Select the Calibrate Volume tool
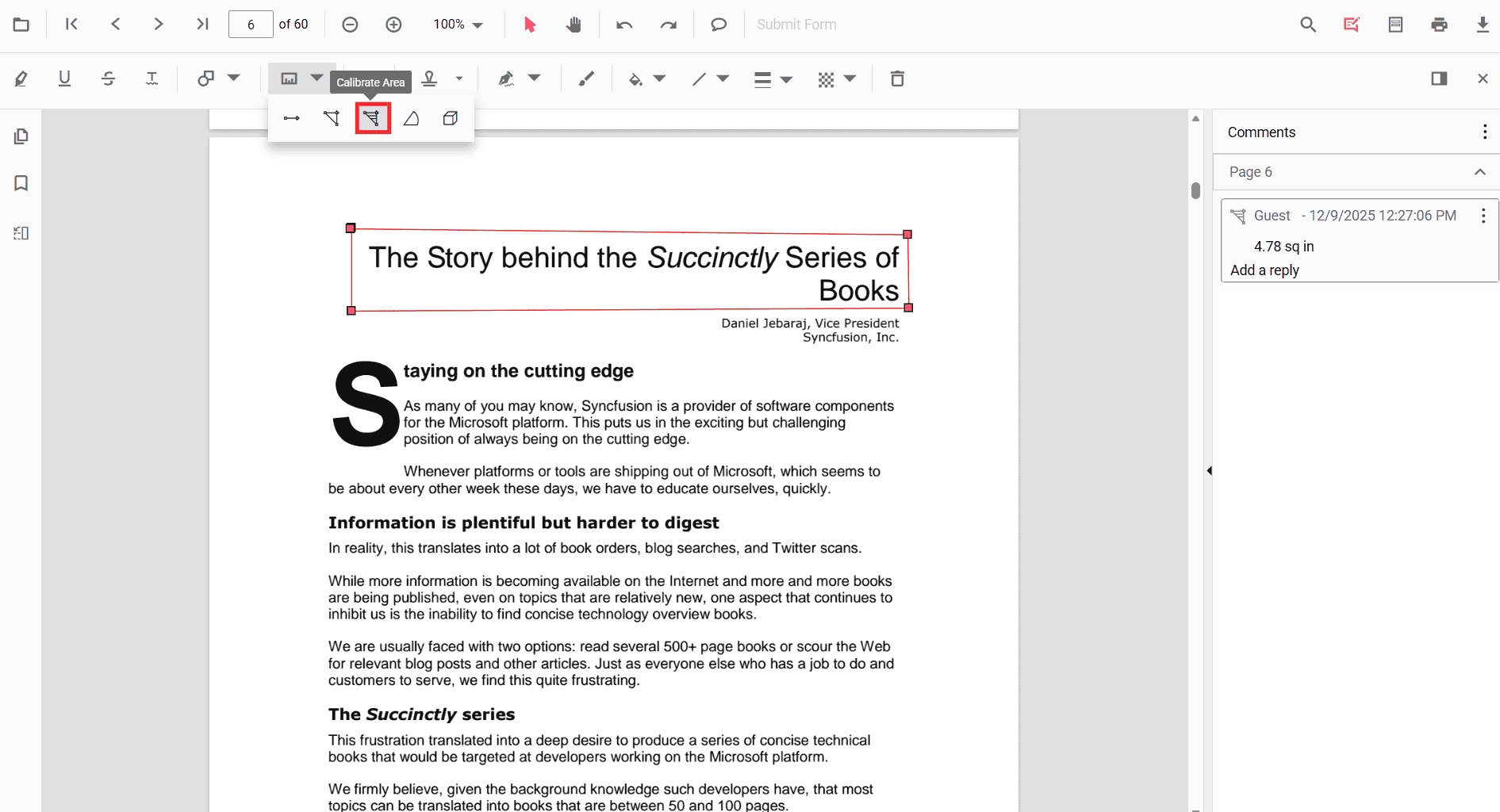This screenshot has width=1500, height=812. pos(451,118)
